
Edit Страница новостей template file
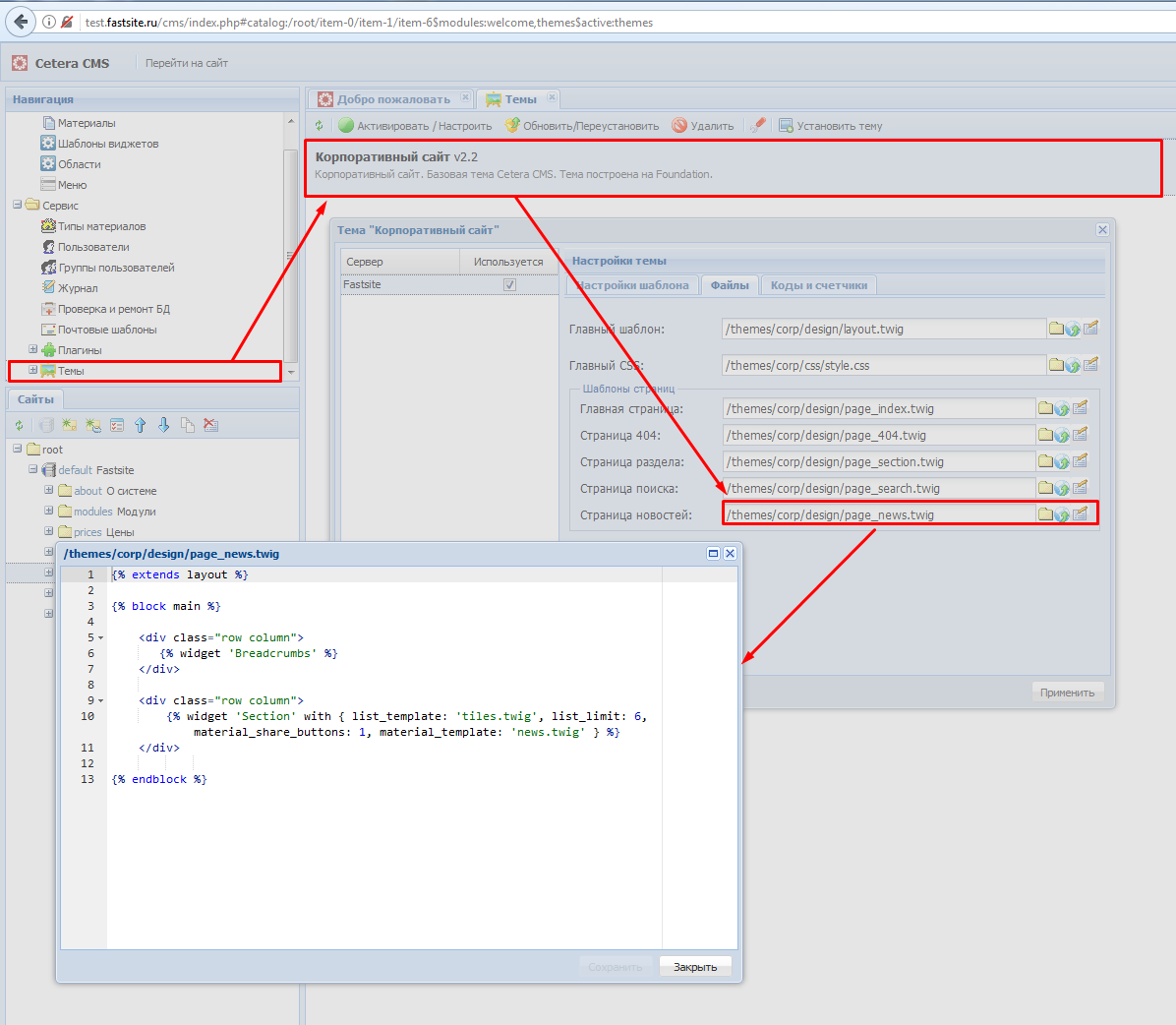(x=1080, y=514)
